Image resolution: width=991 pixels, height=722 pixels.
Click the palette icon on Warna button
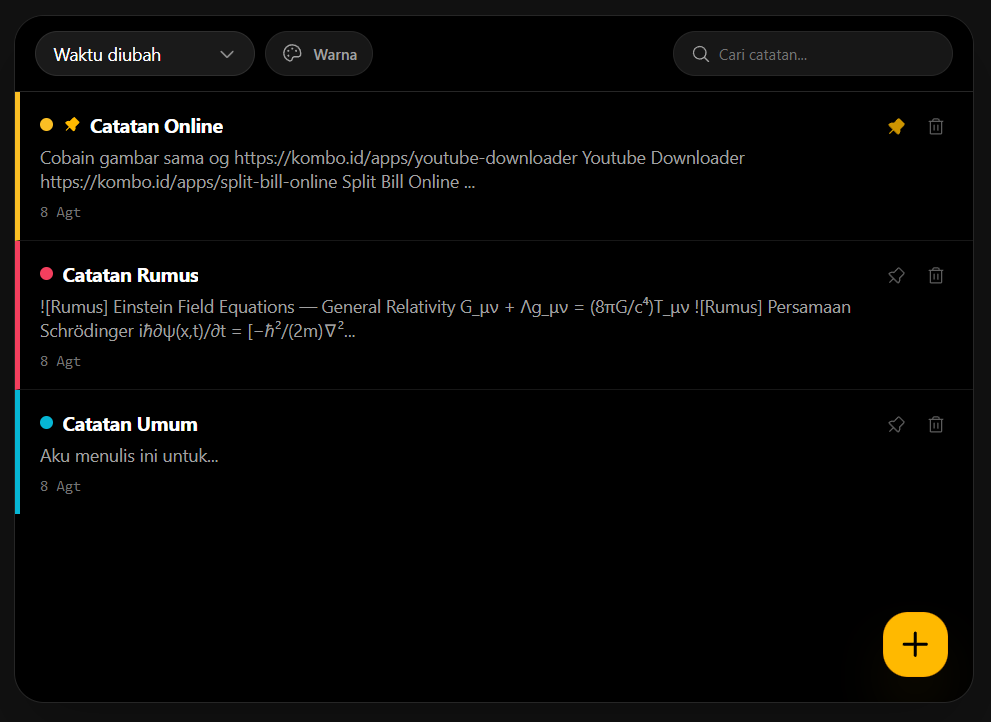(292, 54)
